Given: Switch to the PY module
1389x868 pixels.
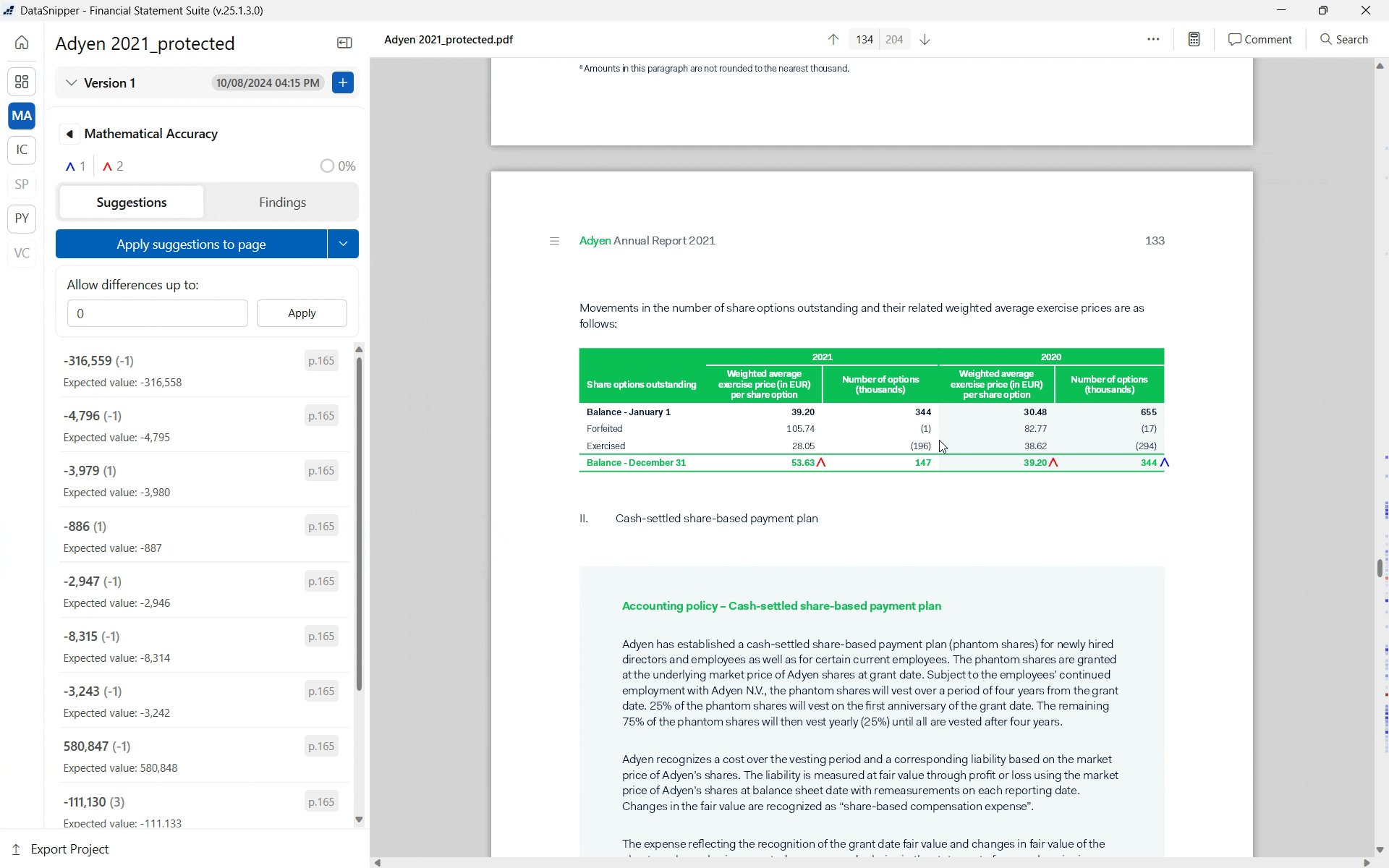Looking at the screenshot, I should click(x=22, y=218).
